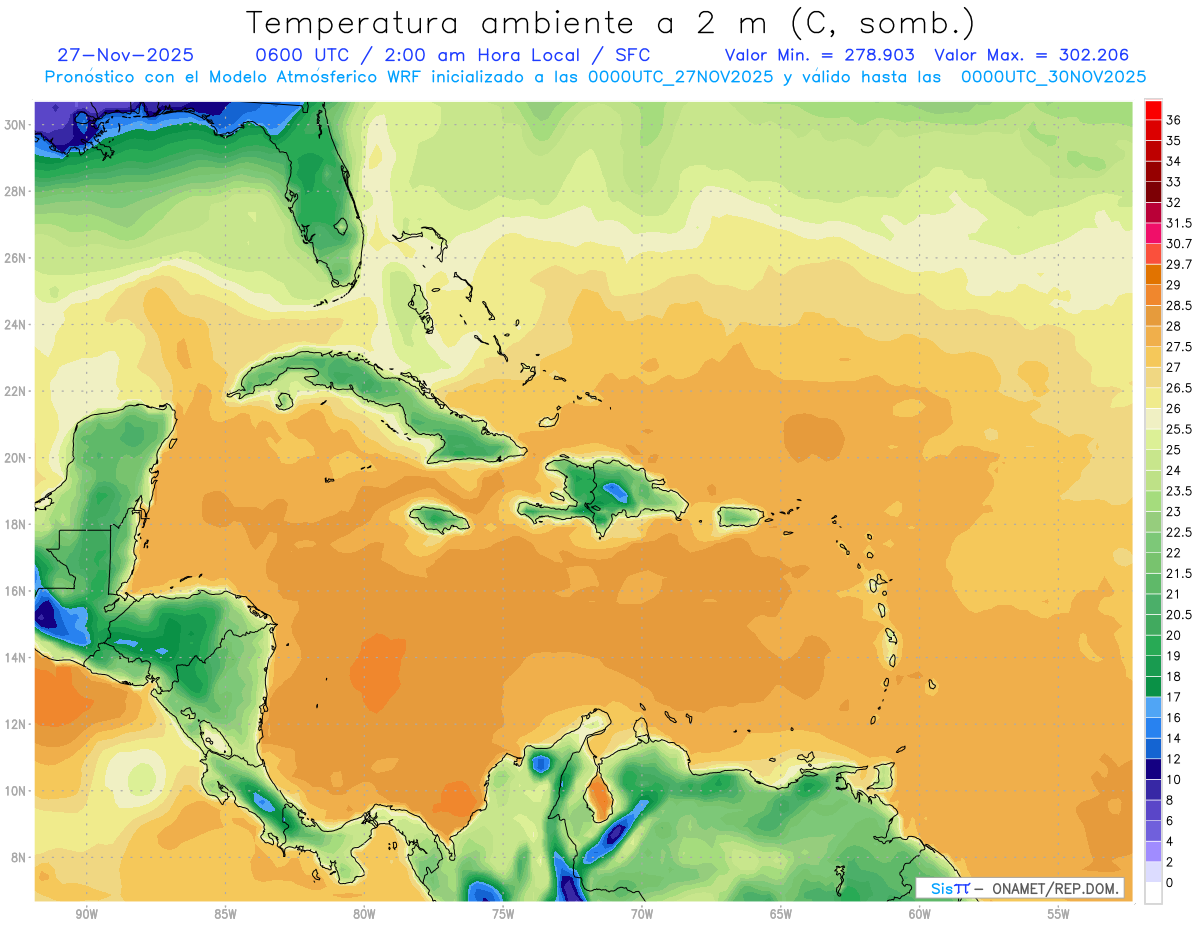Screen dimensions: 1200x927
Task: Click legend value '20.5'
Action: click(x=1179, y=614)
